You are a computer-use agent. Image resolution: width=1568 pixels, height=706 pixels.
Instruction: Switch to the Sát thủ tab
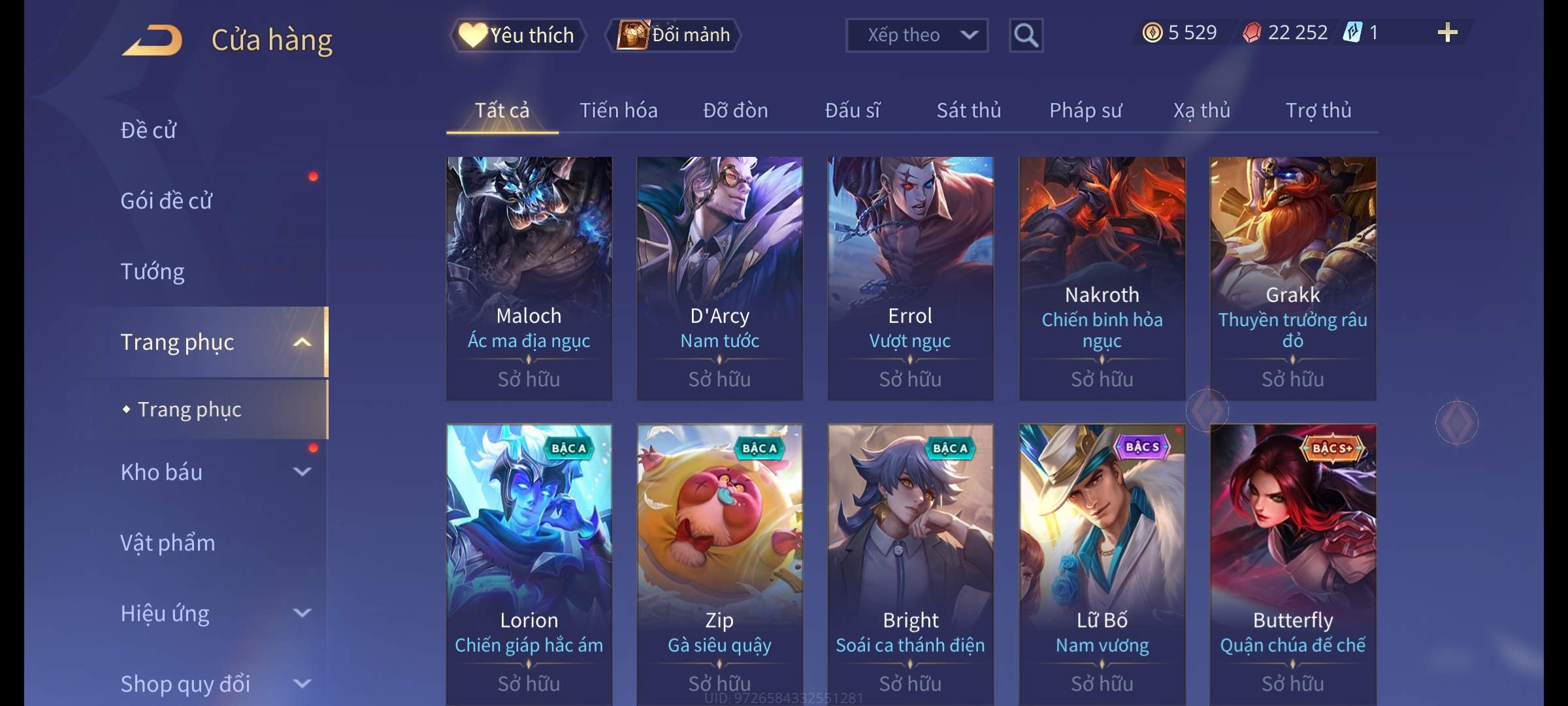point(969,110)
